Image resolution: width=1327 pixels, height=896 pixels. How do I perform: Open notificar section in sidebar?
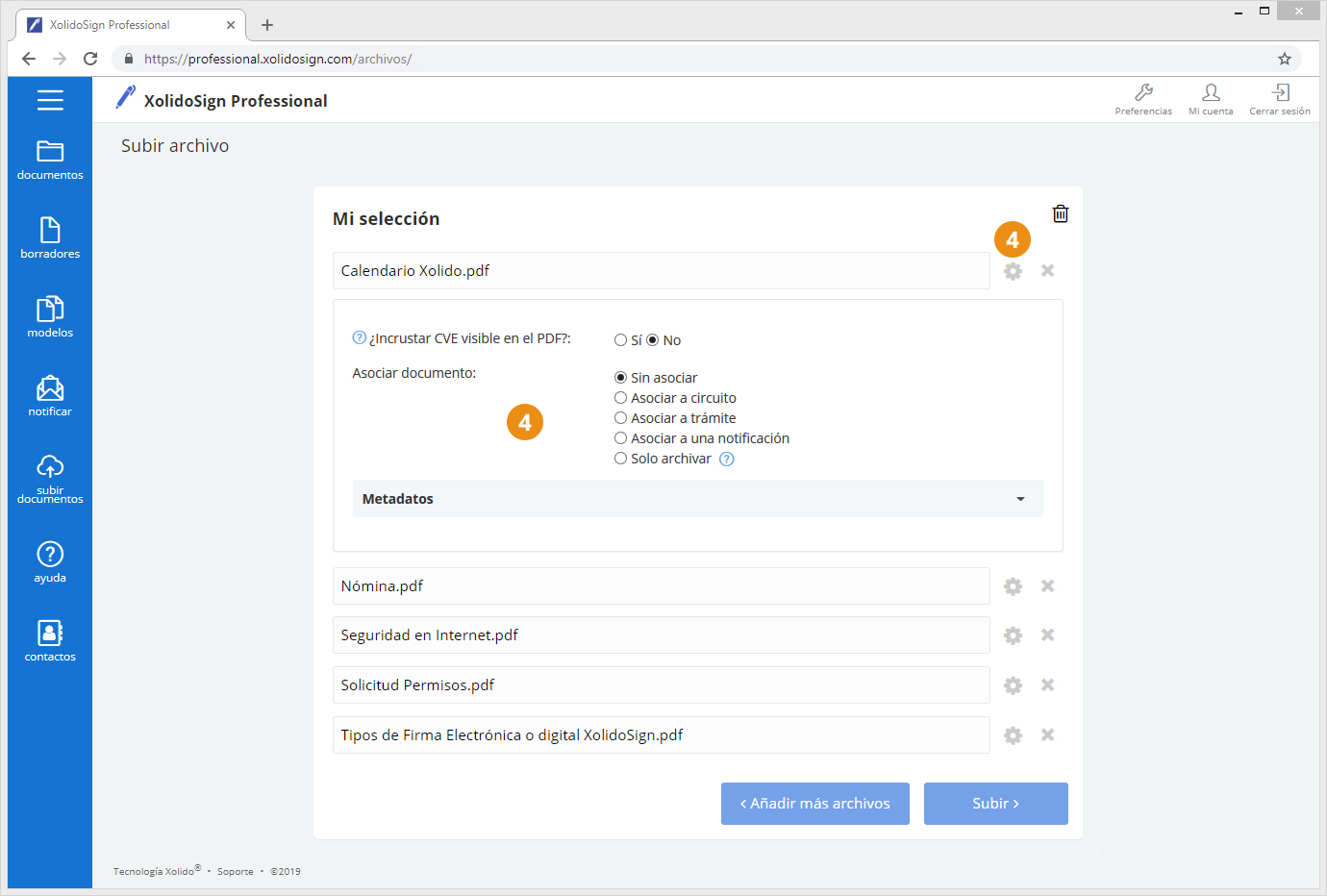tap(50, 396)
